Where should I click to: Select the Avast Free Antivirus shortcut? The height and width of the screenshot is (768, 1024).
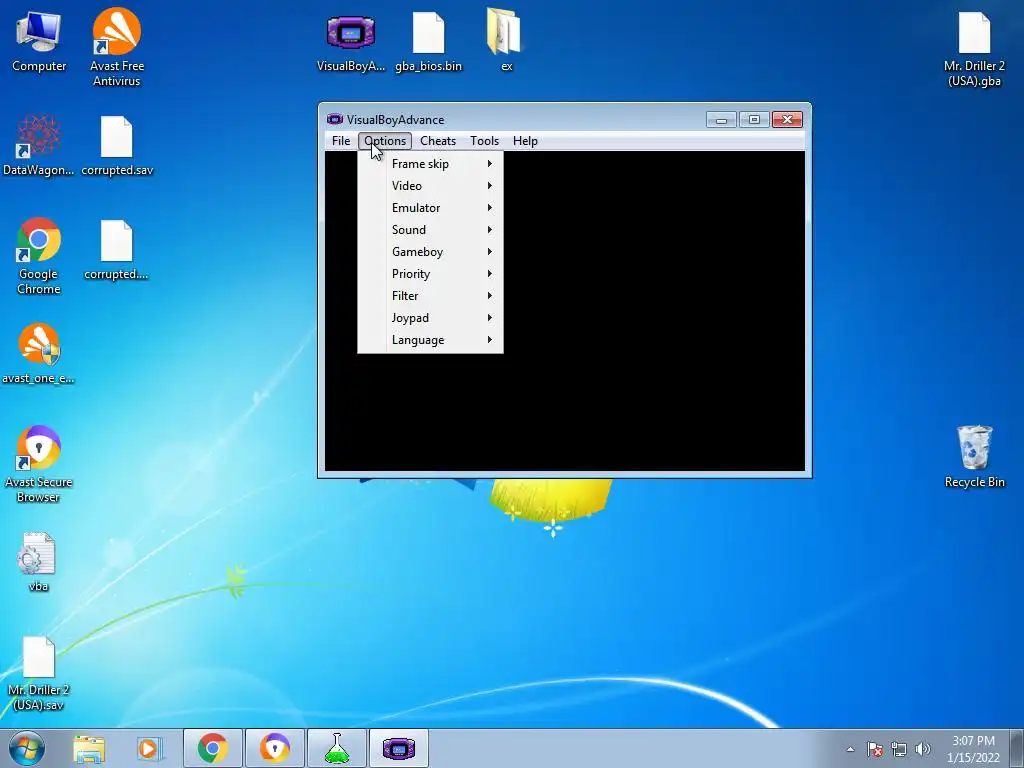coord(116,46)
